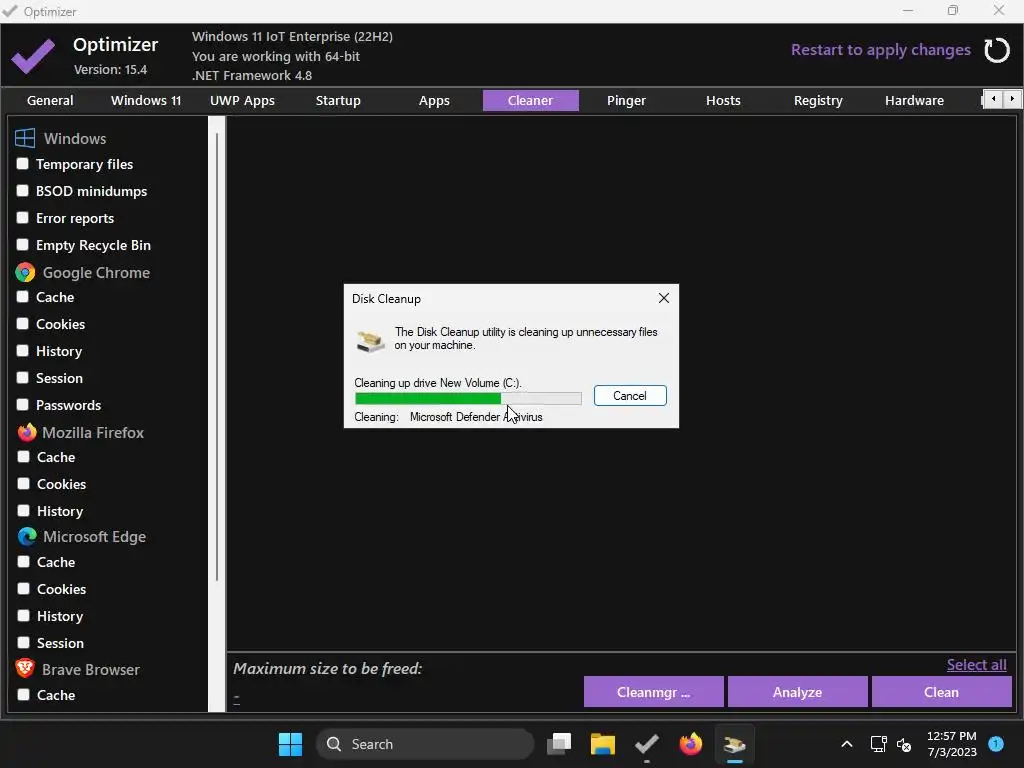Open Firefox from the taskbar

[x=690, y=744]
